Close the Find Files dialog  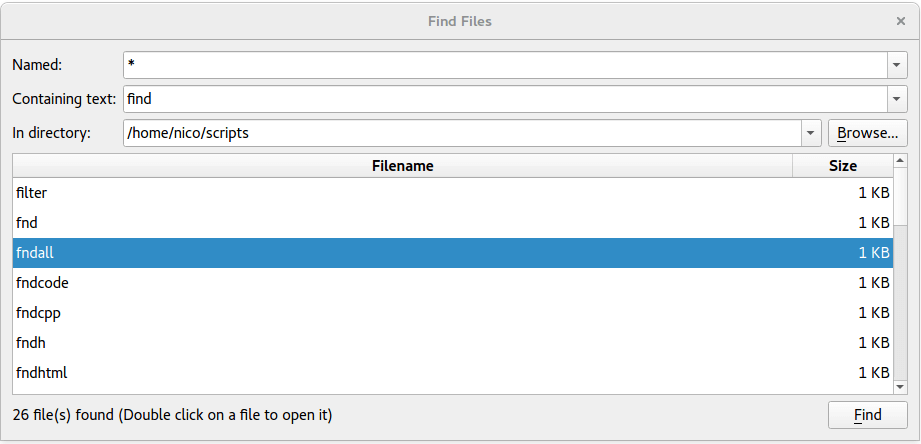coord(901,21)
